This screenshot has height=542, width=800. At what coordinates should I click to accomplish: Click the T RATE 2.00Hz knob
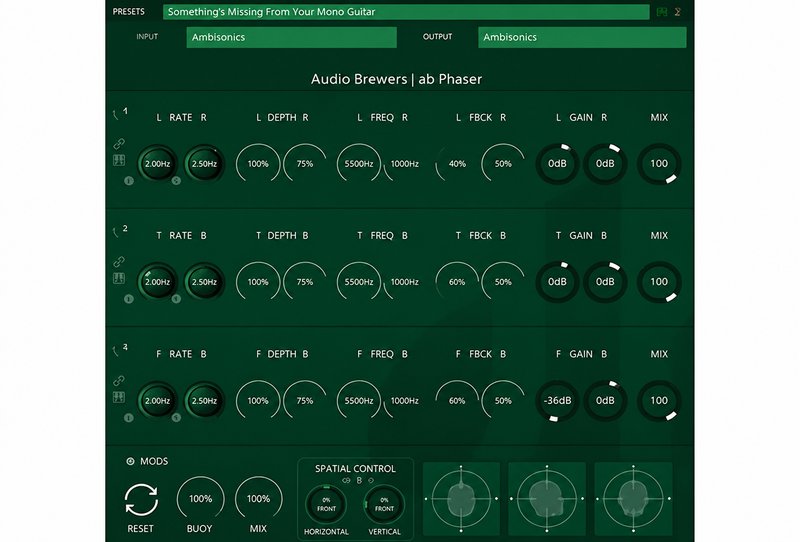coord(157,282)
